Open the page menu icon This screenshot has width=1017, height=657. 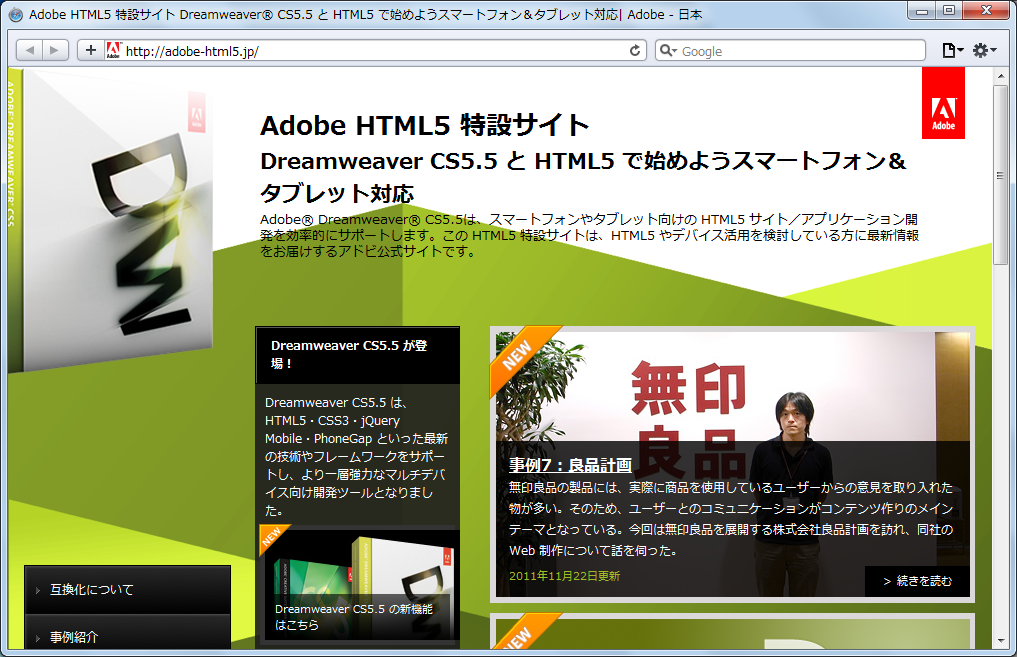click(x=951, y=51)
